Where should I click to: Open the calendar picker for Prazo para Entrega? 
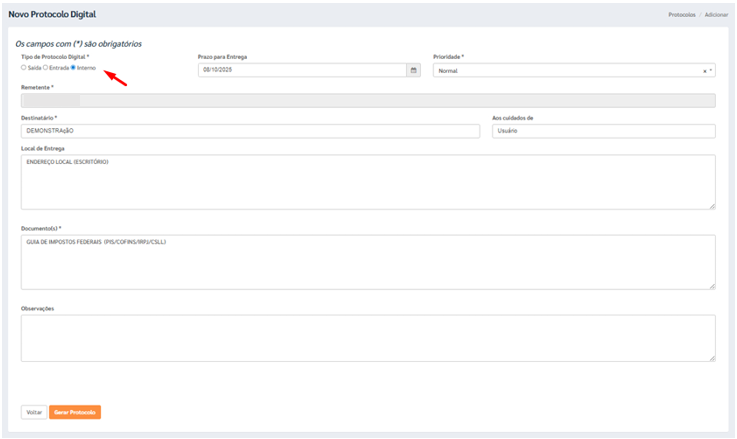tap(413, 71)
